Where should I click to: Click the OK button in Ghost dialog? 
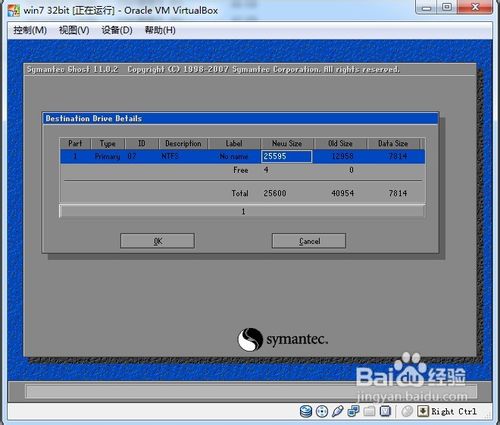157,241
